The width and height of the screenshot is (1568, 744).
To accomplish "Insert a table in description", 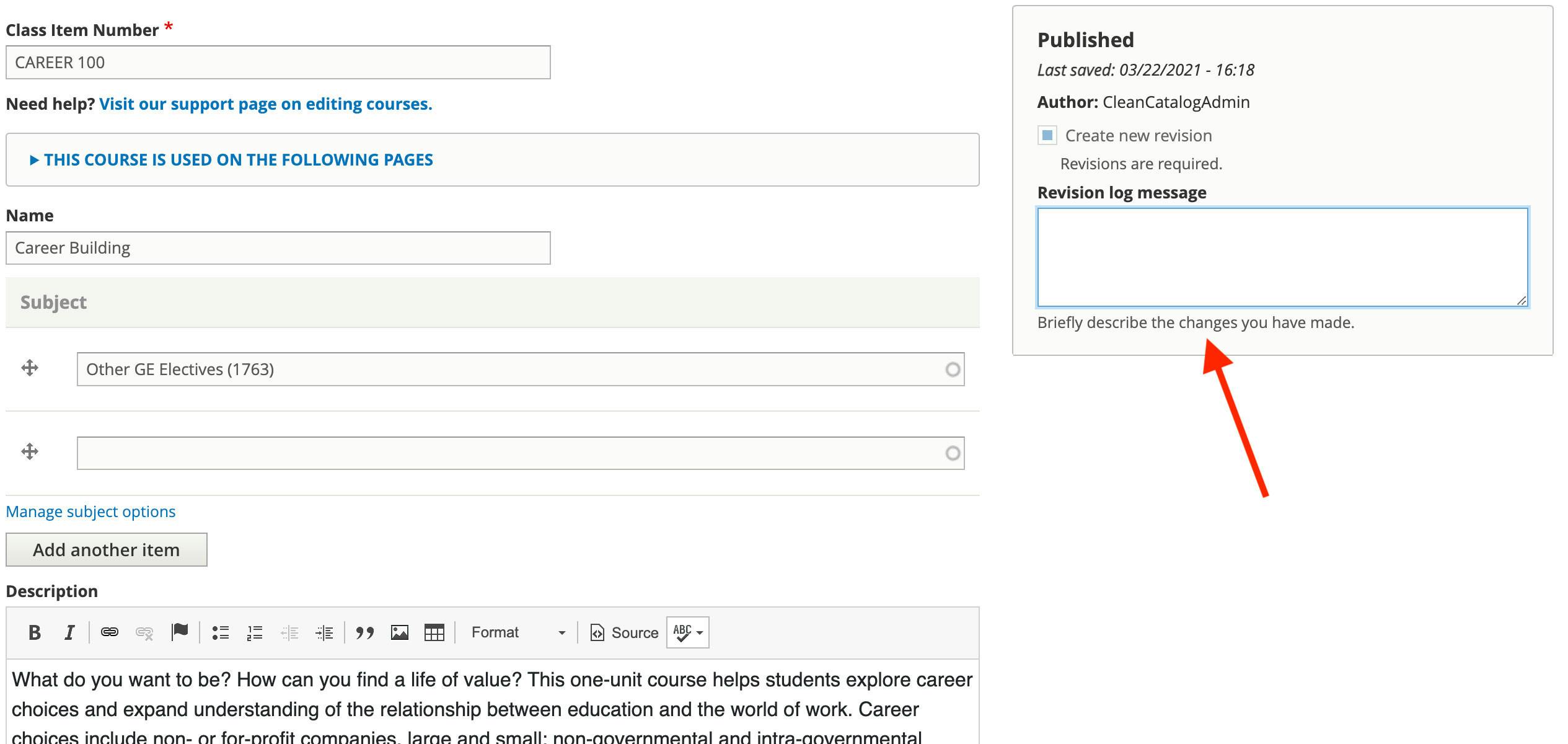I will pyautogui.click(x=434, y=632).
